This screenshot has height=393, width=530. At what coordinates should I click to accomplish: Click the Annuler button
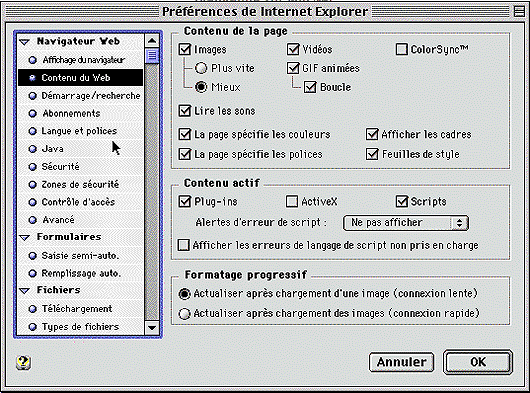click(x=402, y=362)
